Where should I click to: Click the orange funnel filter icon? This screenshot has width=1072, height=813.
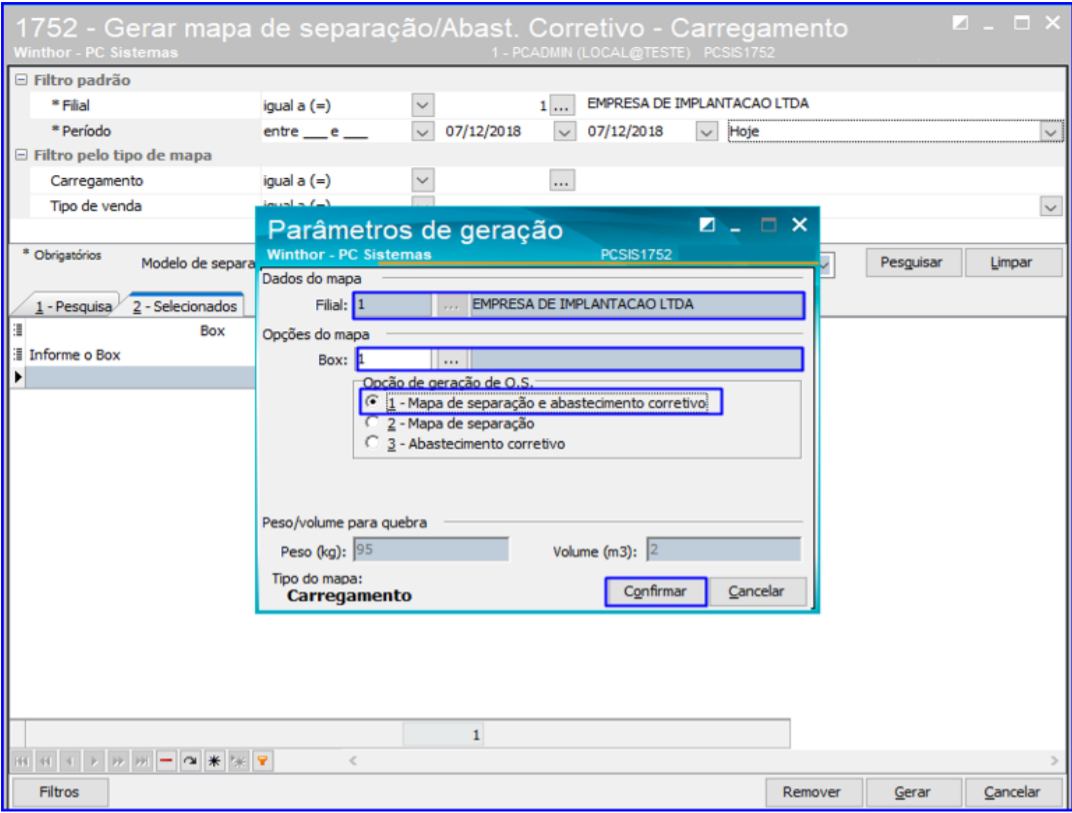coord(262,762)
